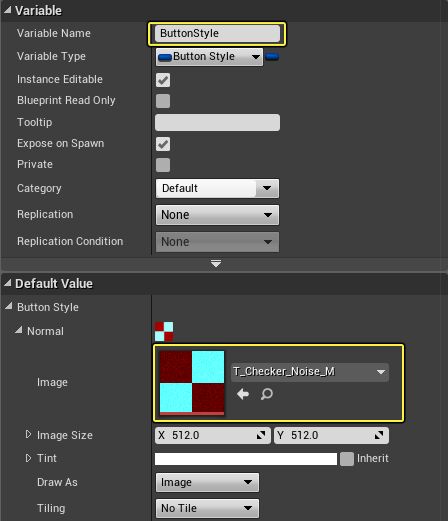Screen dimensions: 448x521
Task: Open Replication None dropdown
Action: [217, 215]
